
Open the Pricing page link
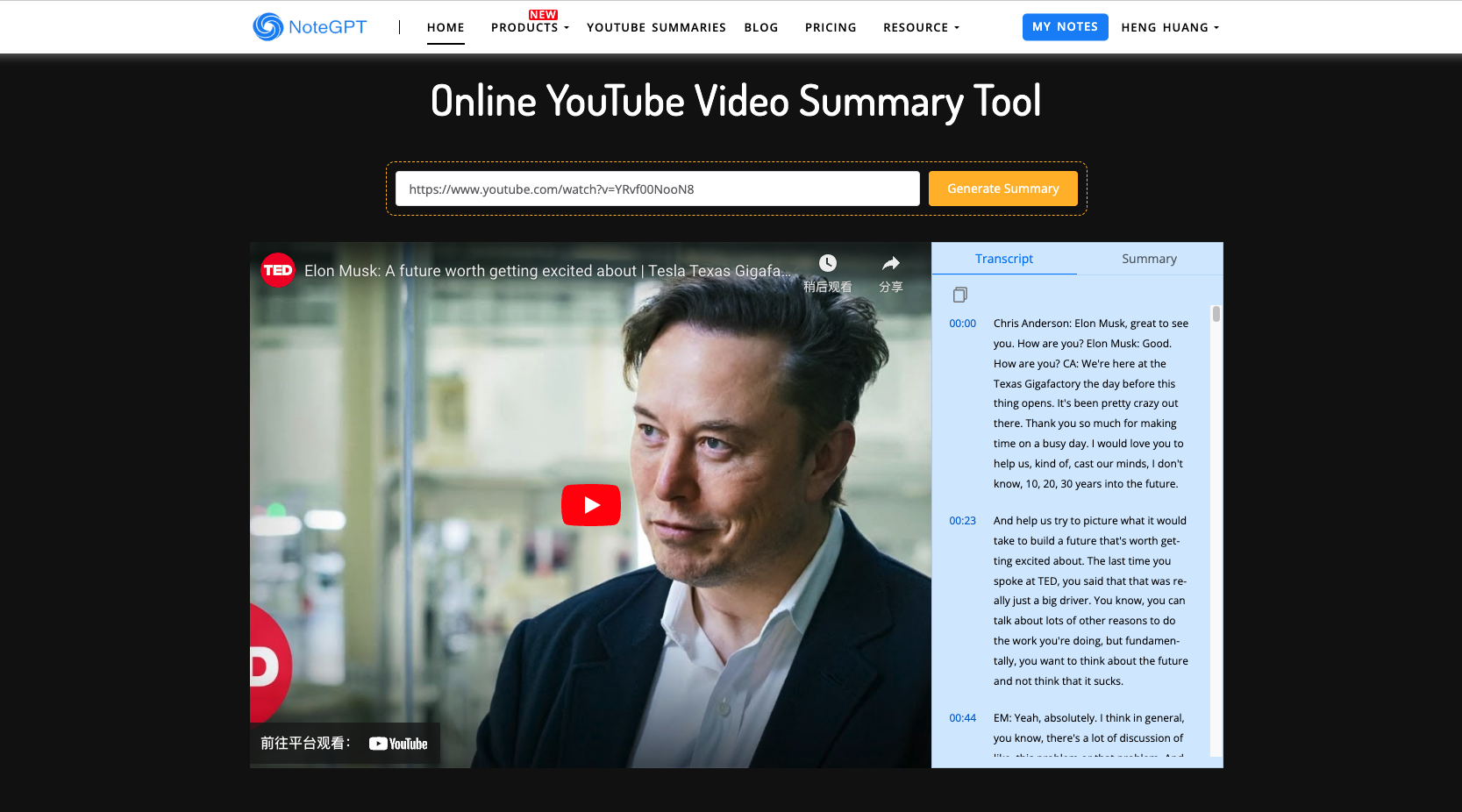coord(831,27)
